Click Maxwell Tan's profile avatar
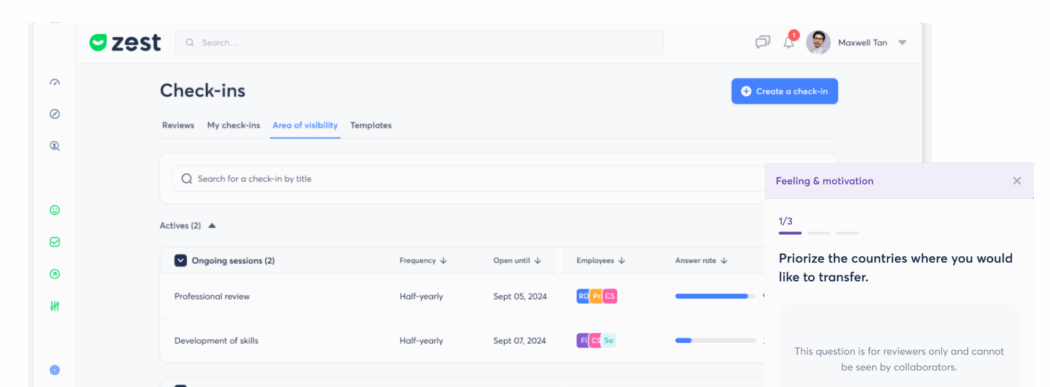This screenshot has height=387, width=1050. pyautogui.click(x=818, y=42)
